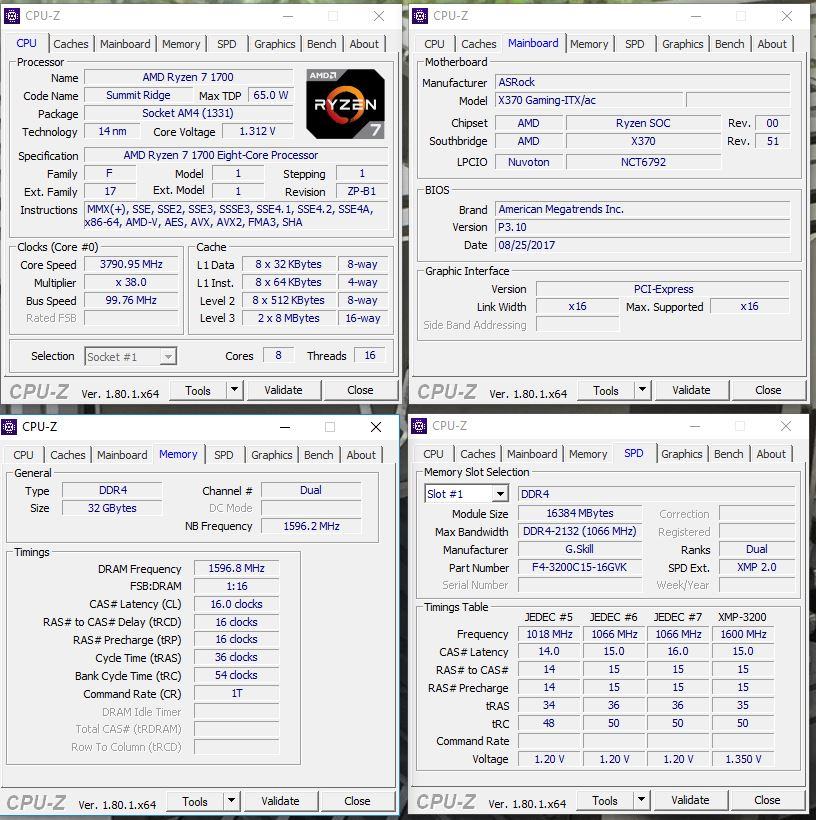816x820 pixels.
Task: Click the CPU-Z app icon in the top-right window title bar
Action: pos(420,16)
